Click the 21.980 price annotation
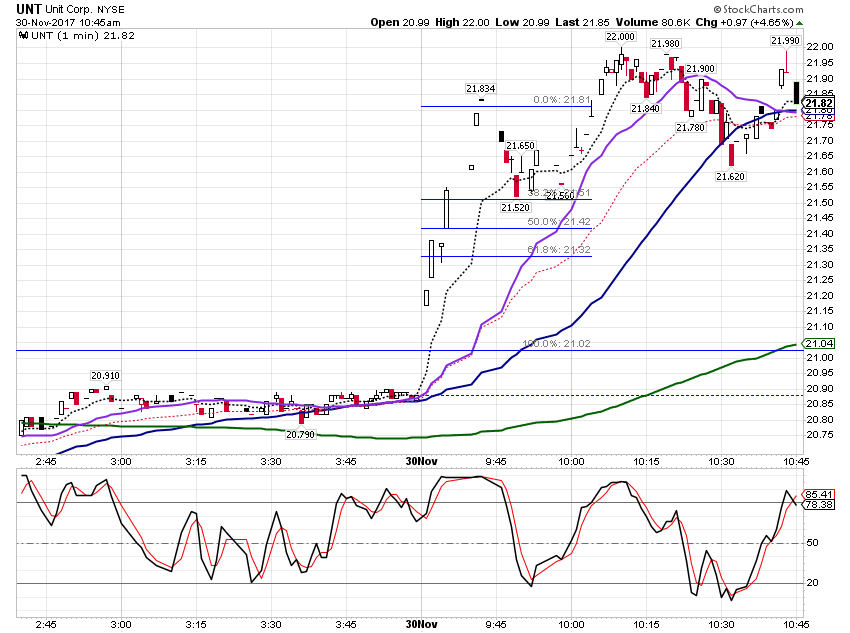Image resolution: width=850 pixels, height=633 pixels. 665,44
